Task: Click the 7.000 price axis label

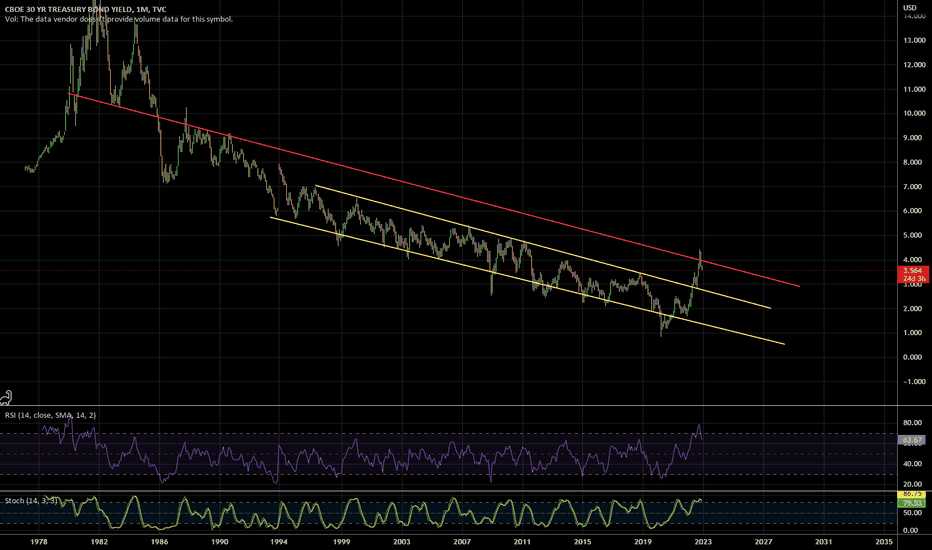Action: coord(914,187)
